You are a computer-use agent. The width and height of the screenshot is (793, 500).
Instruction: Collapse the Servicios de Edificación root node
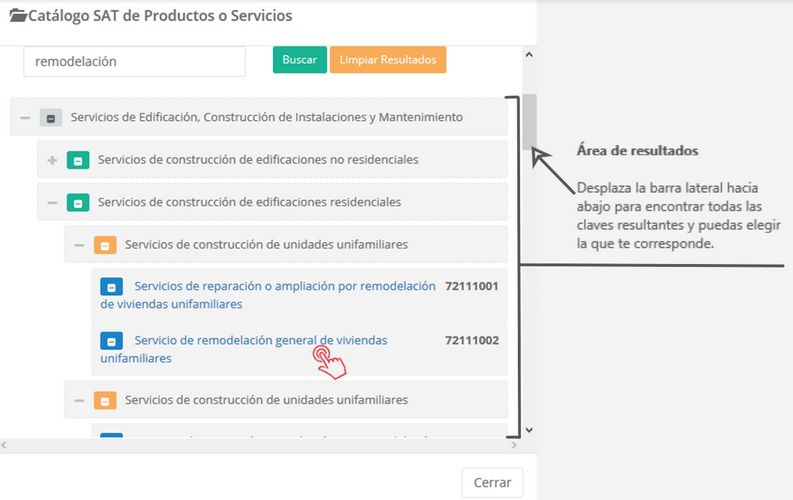pyautogui.click(x=25, y=118)
